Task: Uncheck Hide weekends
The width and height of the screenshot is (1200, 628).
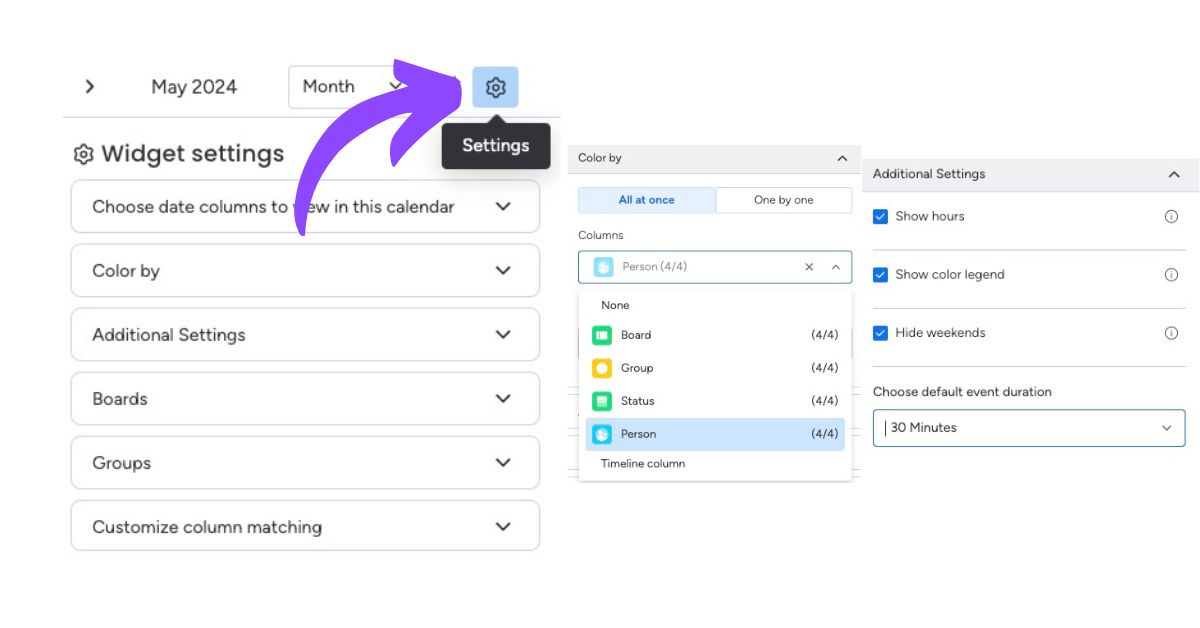Action: tap(881, 332)
